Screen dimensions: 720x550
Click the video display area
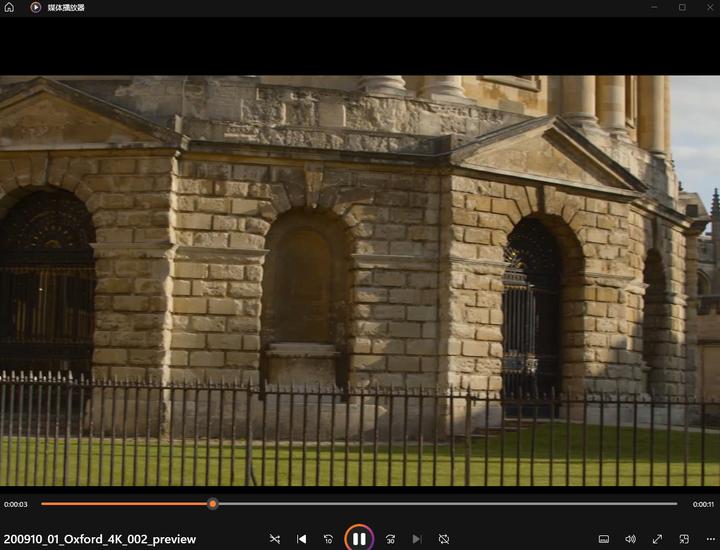pyautogui.click(x=360, y=280)
